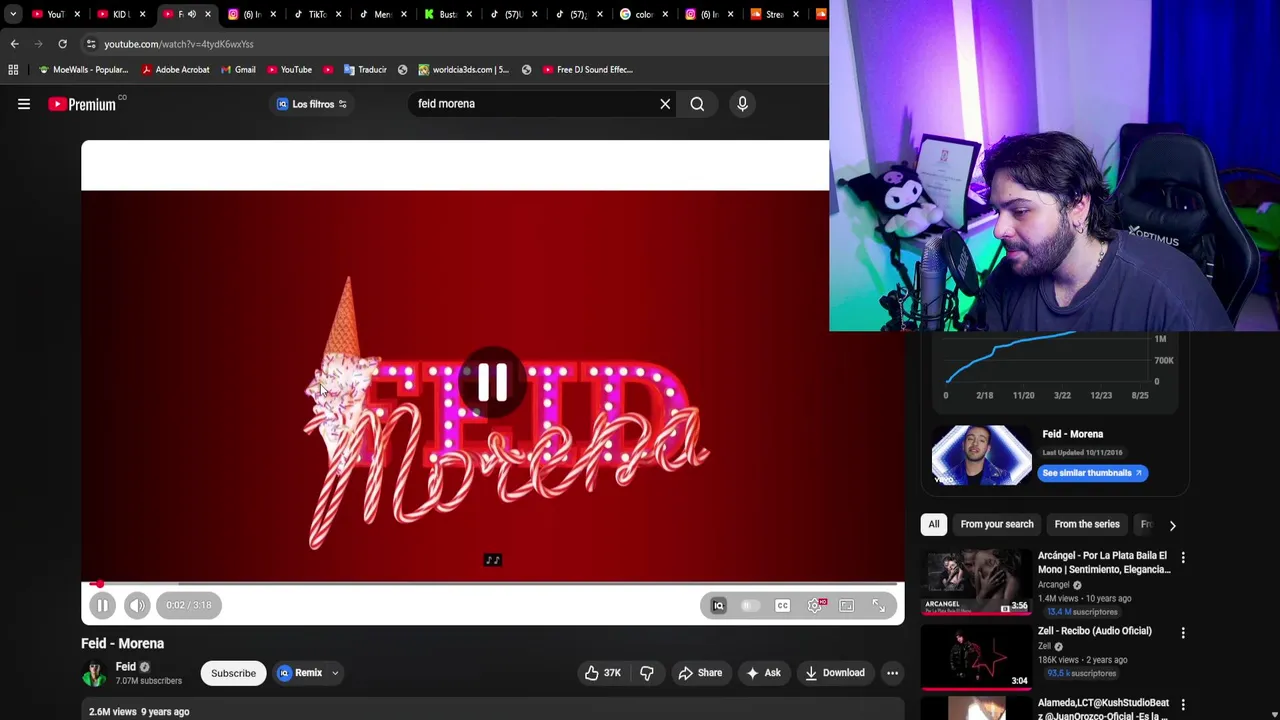Open the three-dot more actions menu
Image resolution: width=1280 pixels, height=720 pixels.
pyautogui.click(x=892, y=673)
